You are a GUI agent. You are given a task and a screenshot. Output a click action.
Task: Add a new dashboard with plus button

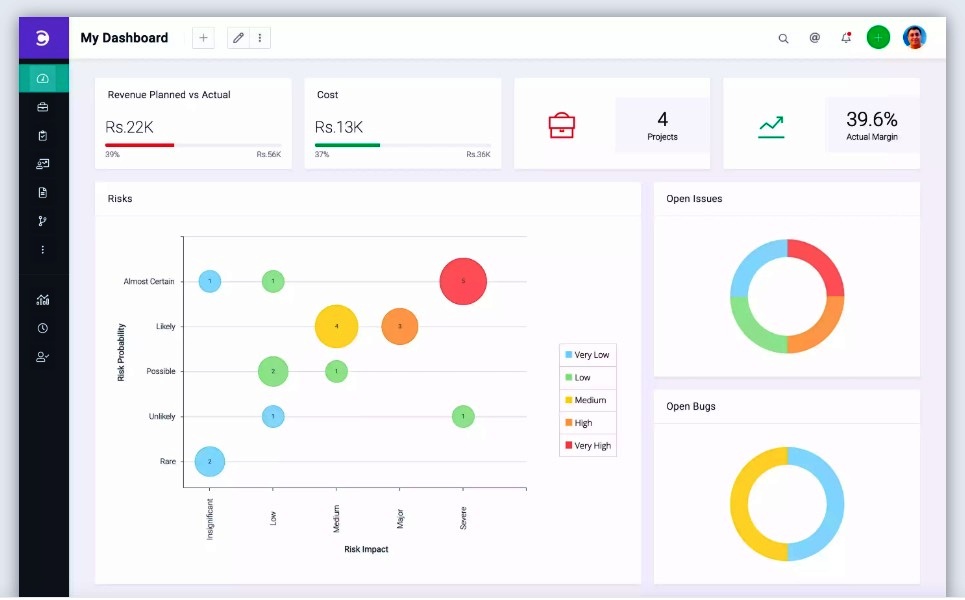tap(203, 38)
